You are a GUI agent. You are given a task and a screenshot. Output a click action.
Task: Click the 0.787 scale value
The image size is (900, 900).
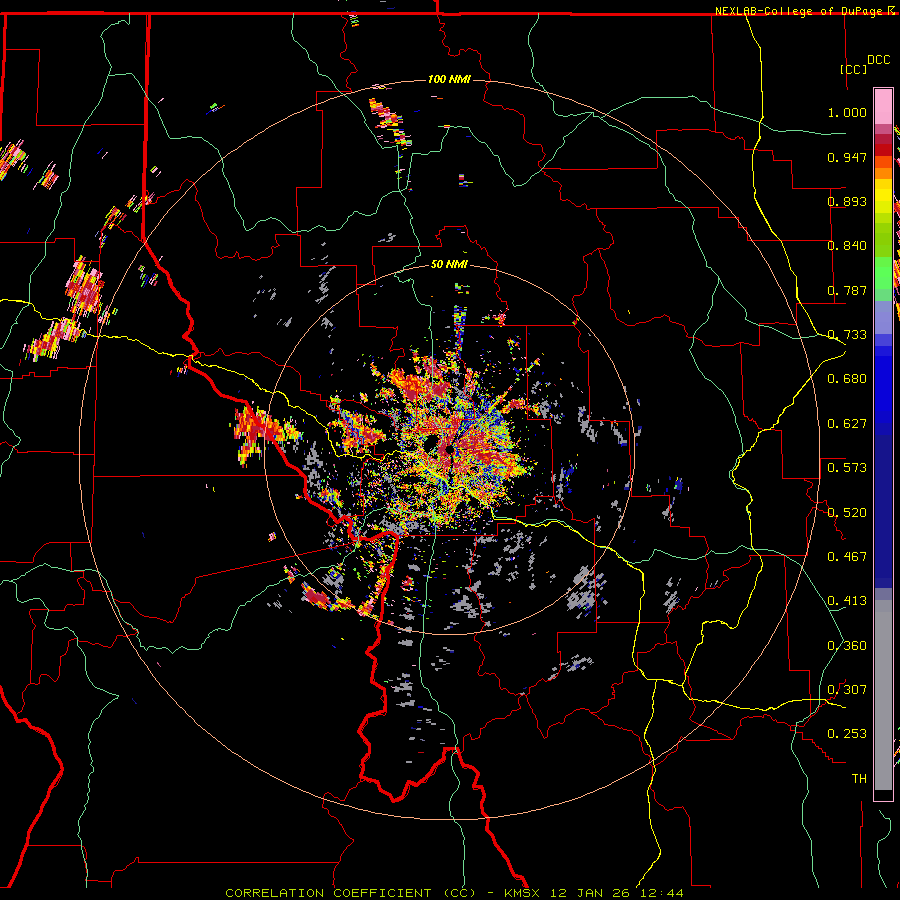pos(847,290)
